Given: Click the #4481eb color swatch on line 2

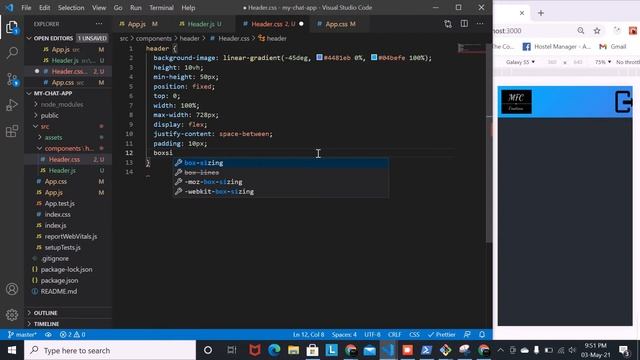Looking at the screenshot, I should pos(320,58).
